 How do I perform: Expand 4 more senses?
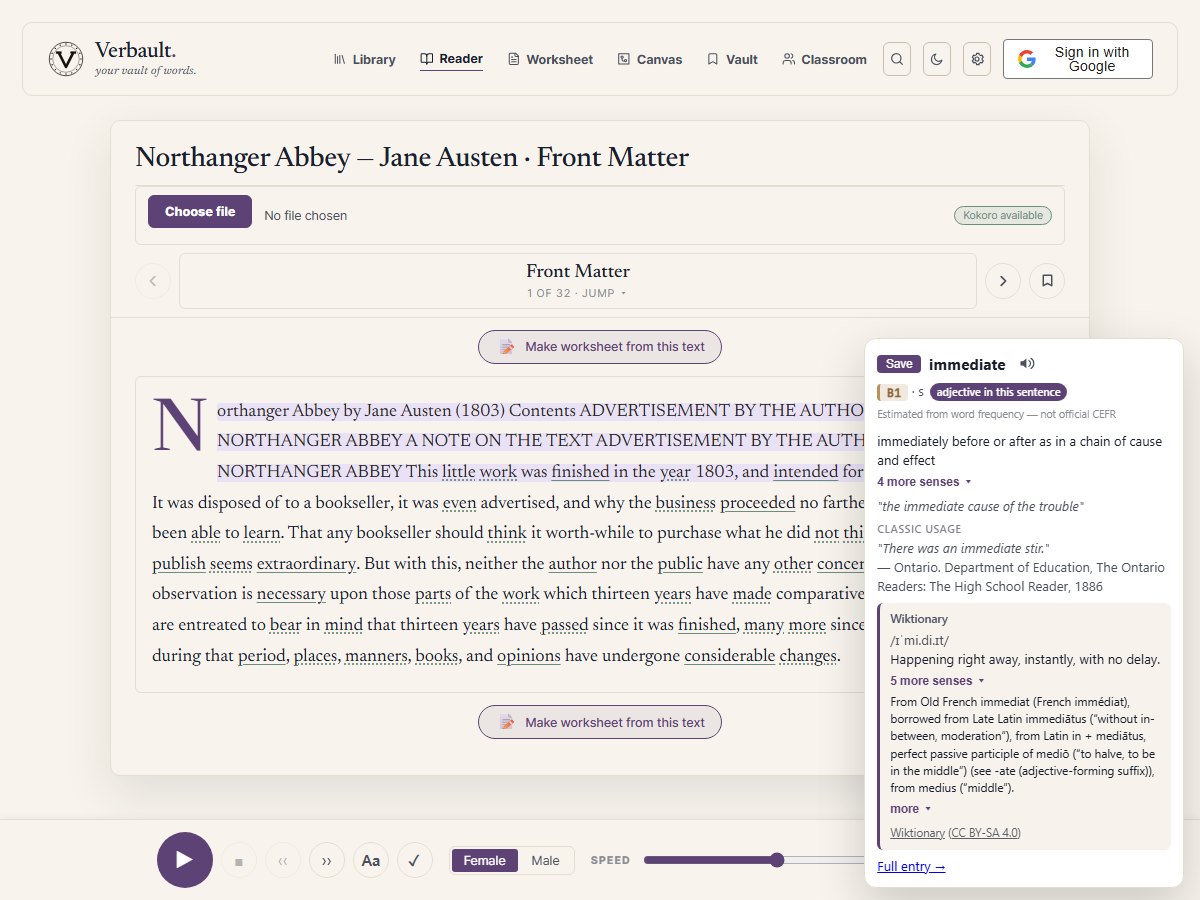tap(924, 482)
